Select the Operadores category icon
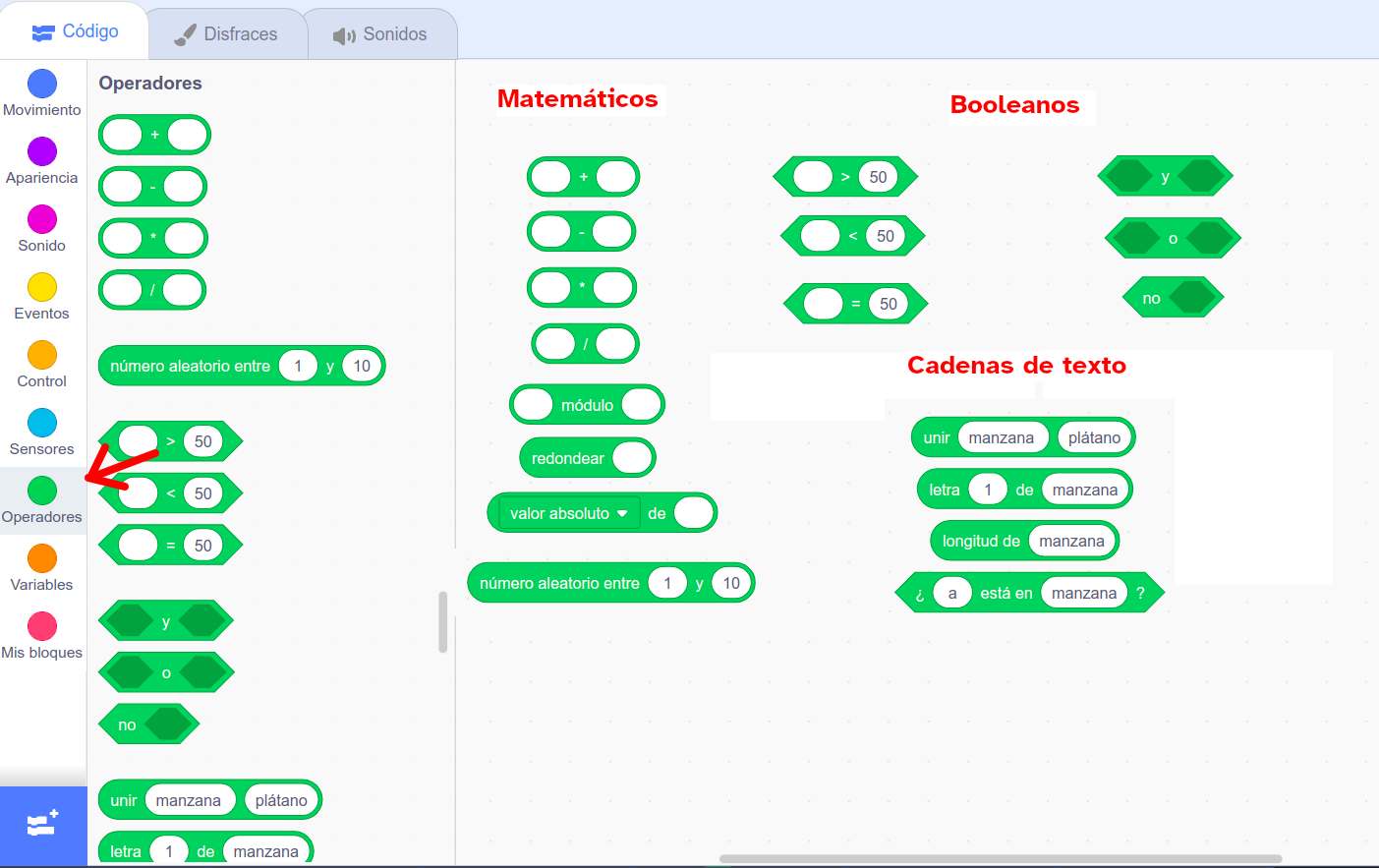 point(41,490)
